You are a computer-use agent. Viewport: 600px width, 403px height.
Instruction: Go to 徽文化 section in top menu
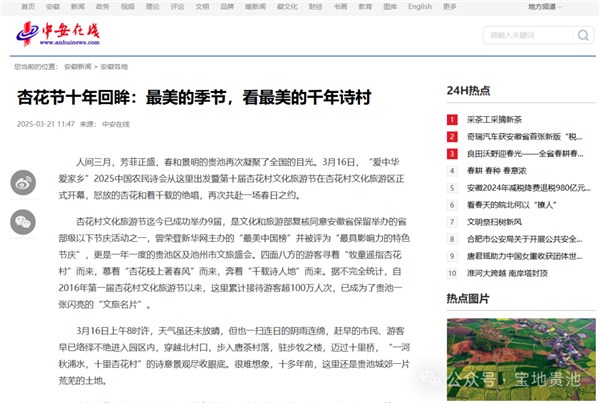click(x=285, y=6)
